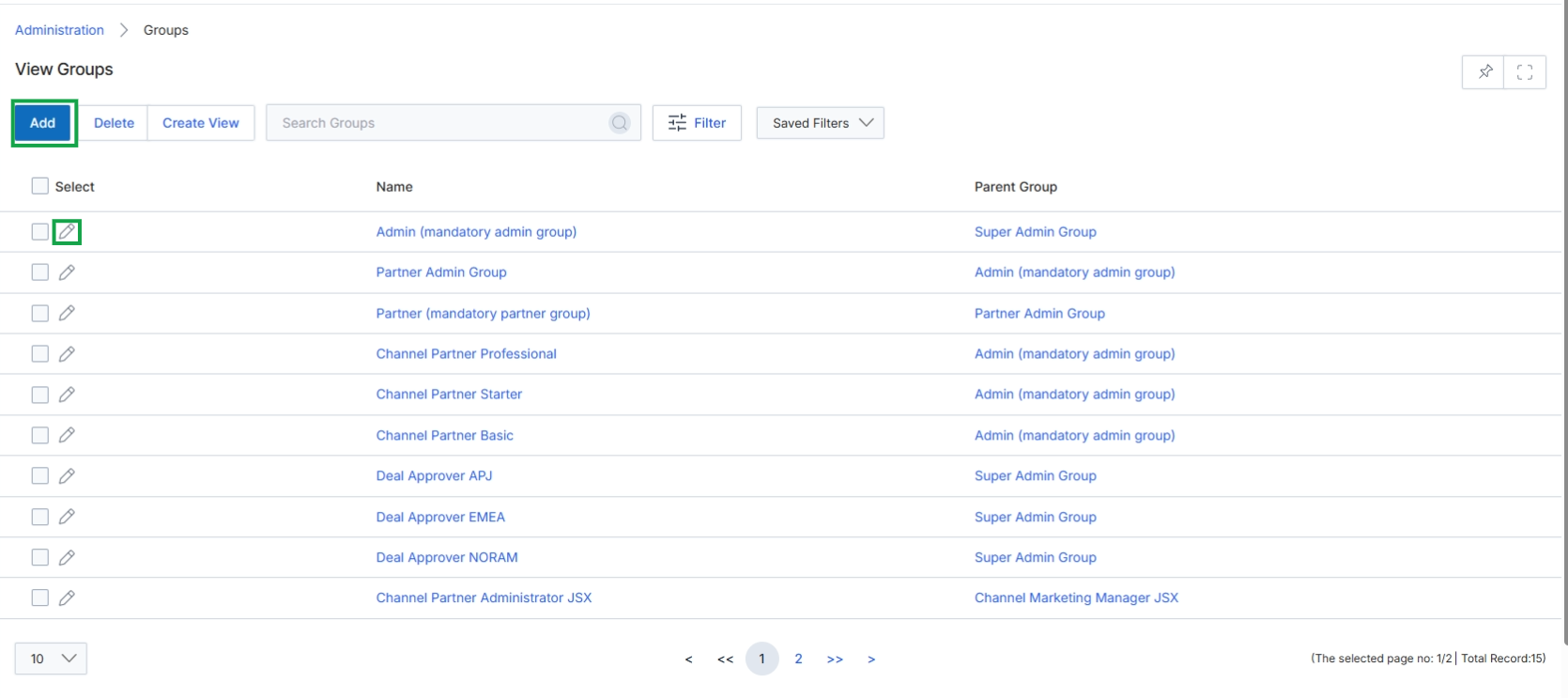The image size is (1568, 698).
Task: Open Super Admin Group for Deal Approver EMEA
Action: (x=1036, y=518)
